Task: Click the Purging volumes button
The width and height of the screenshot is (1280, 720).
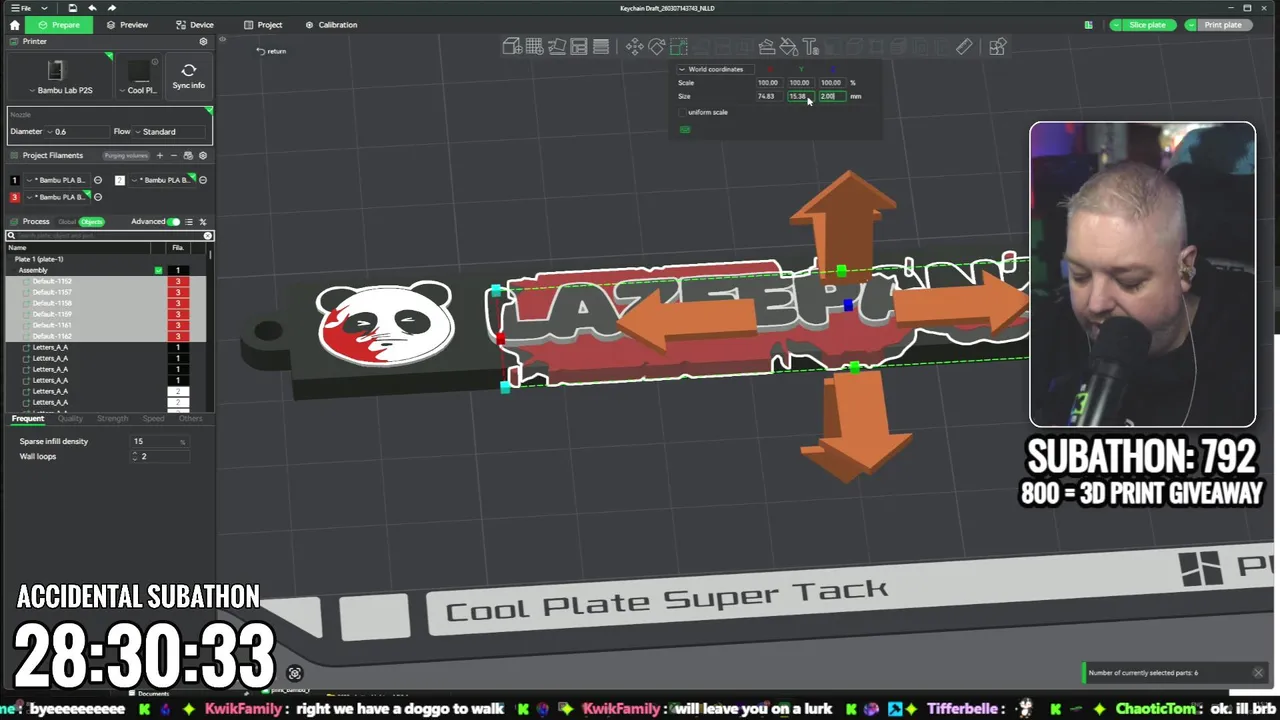Action: [x=126, y=155]
